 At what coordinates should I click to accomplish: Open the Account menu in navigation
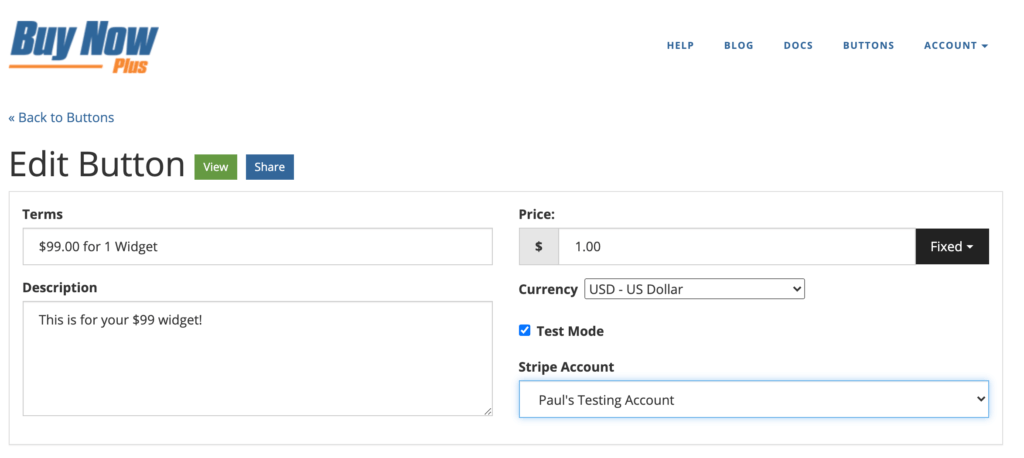coord(955,45)
